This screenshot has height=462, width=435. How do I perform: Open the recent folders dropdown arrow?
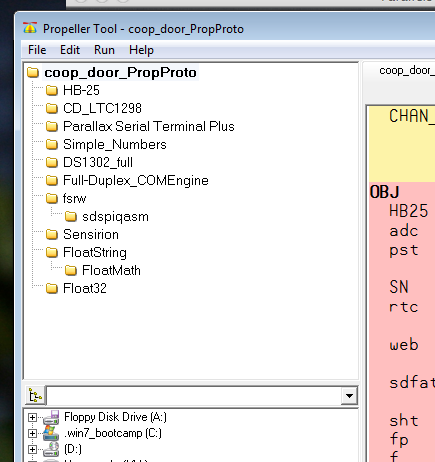coord(349,396)
